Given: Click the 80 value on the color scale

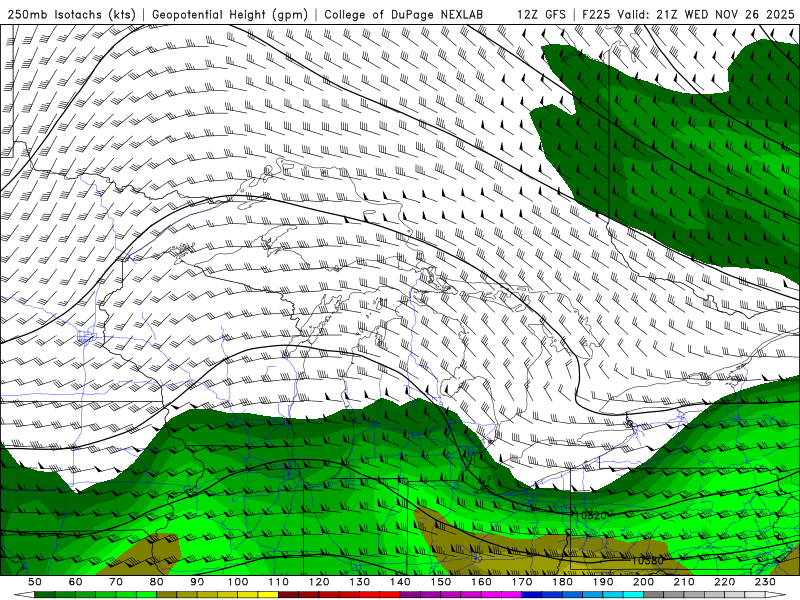Looking at the screenshot, I should 157,582.
